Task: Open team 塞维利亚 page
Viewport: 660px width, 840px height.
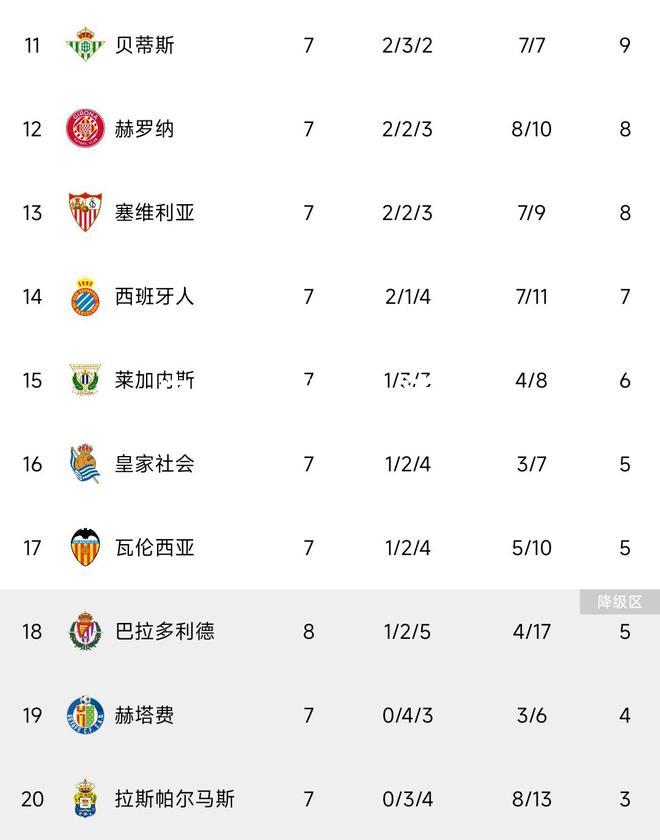Action: tap(154, 213)
